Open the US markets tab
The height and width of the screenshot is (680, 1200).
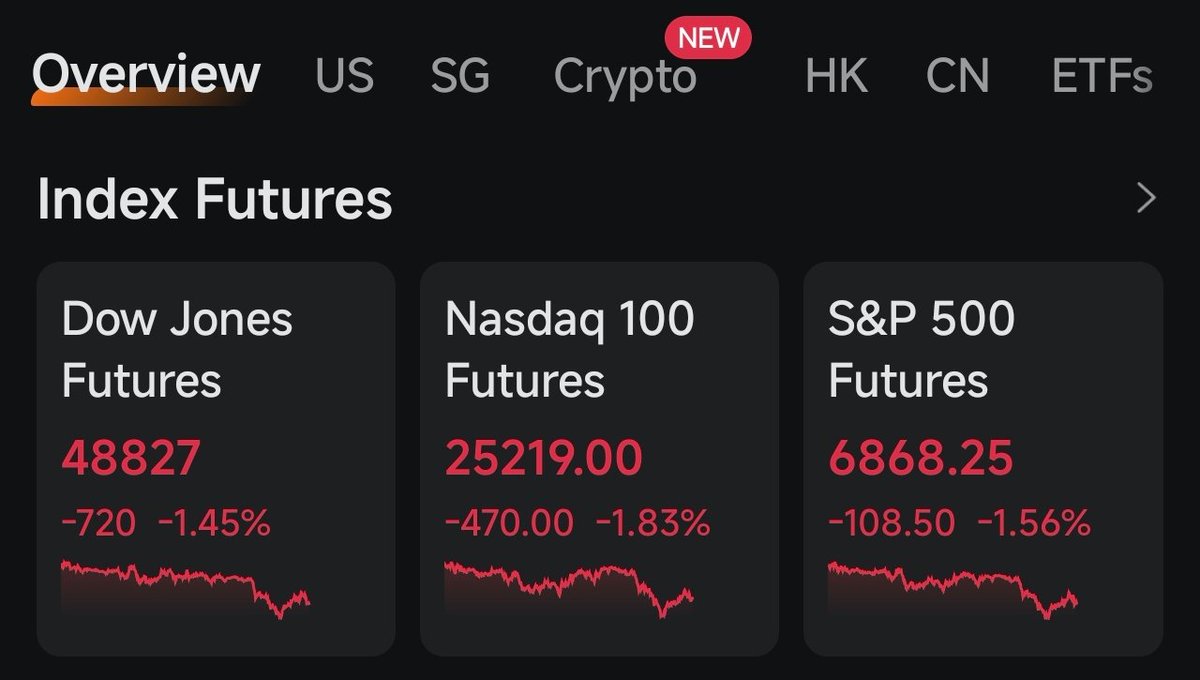(x=344, y=76)
